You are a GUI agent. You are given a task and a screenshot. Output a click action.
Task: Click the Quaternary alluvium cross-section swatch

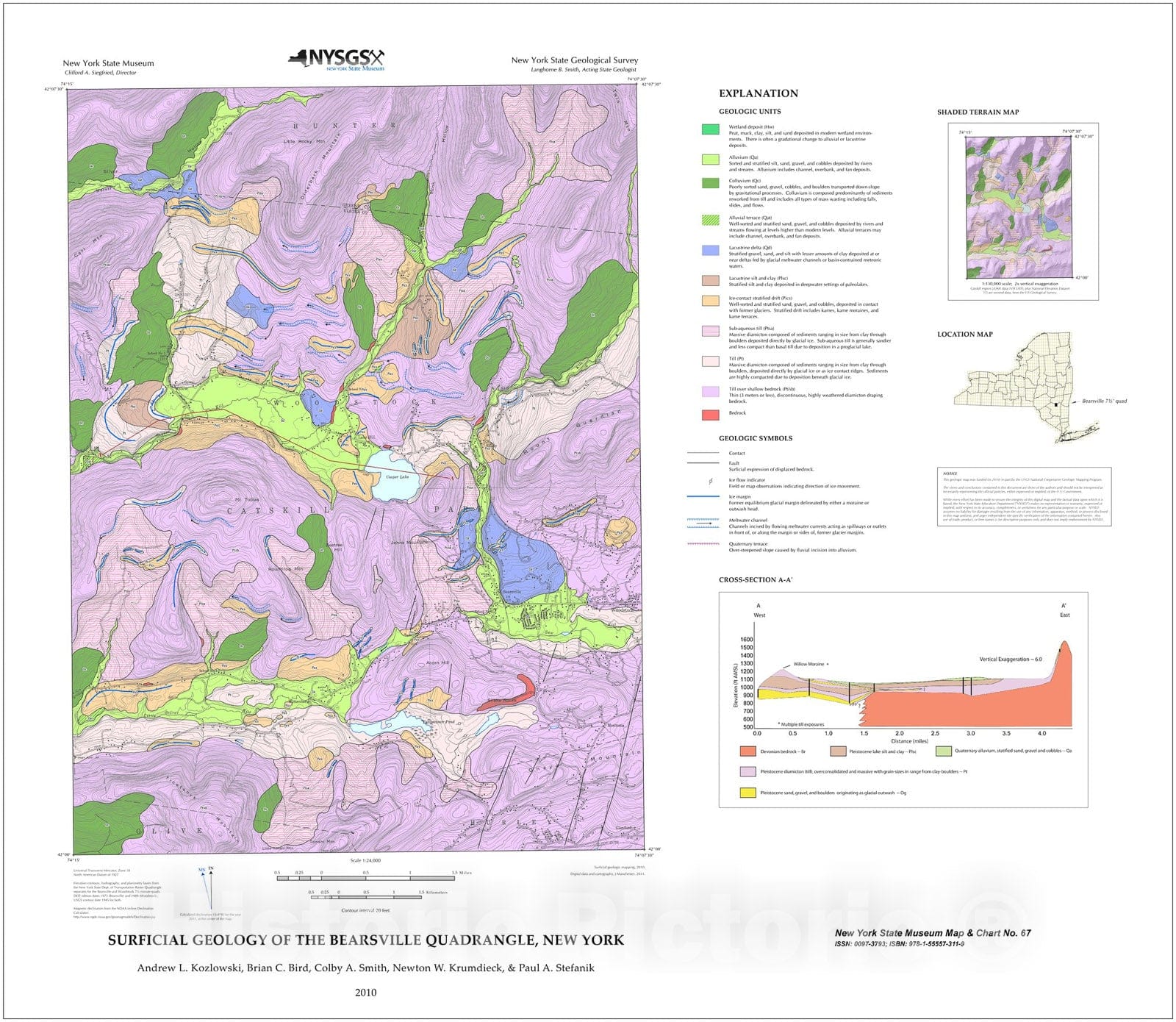click(944, 751)
